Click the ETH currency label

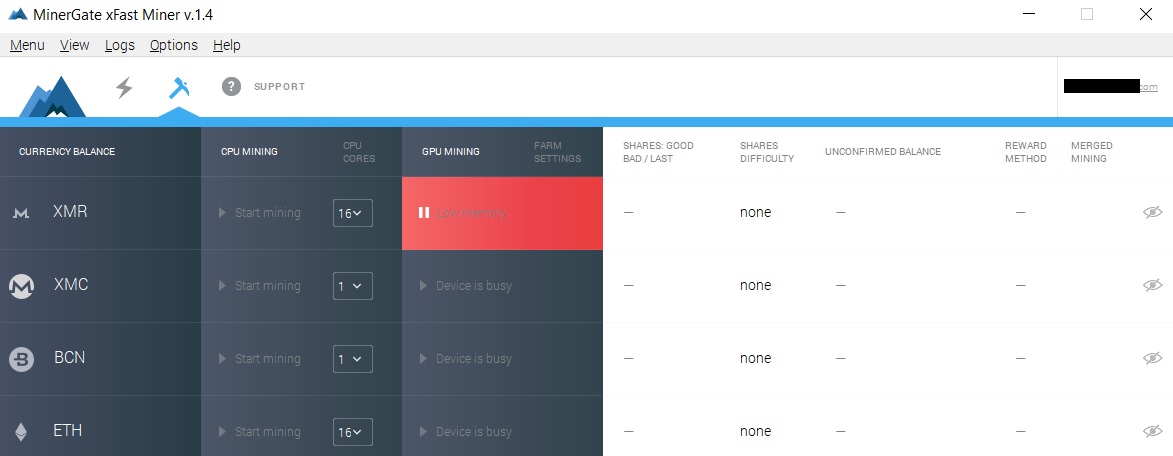[68, 431]
